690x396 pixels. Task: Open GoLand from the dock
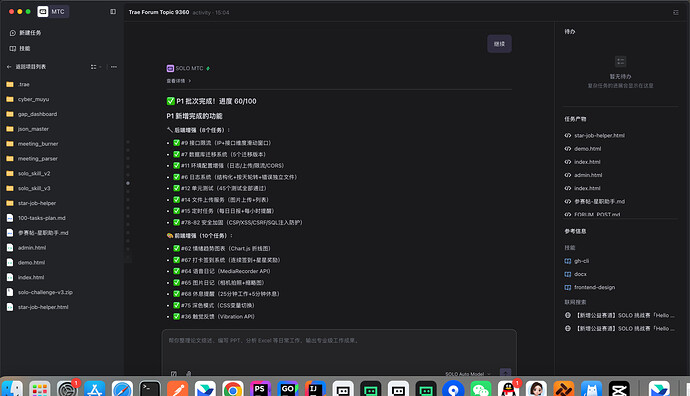[288, 389]
